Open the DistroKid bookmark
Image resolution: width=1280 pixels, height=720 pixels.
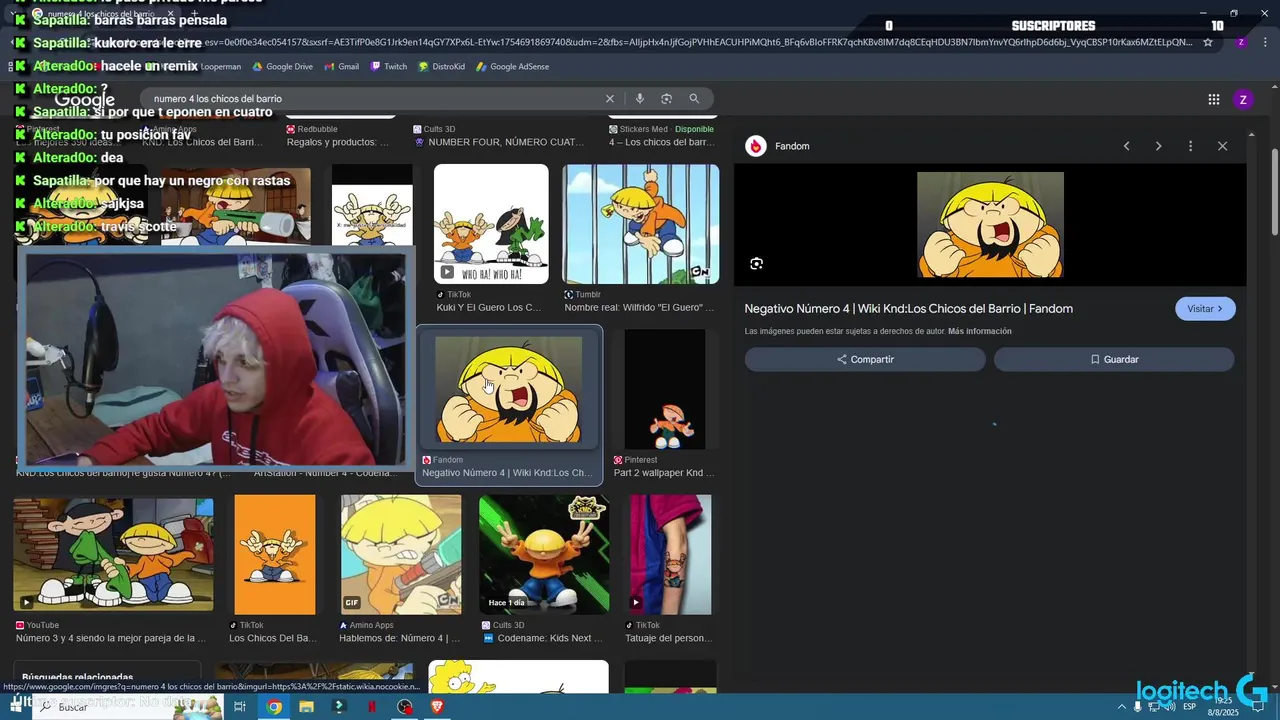442,67
